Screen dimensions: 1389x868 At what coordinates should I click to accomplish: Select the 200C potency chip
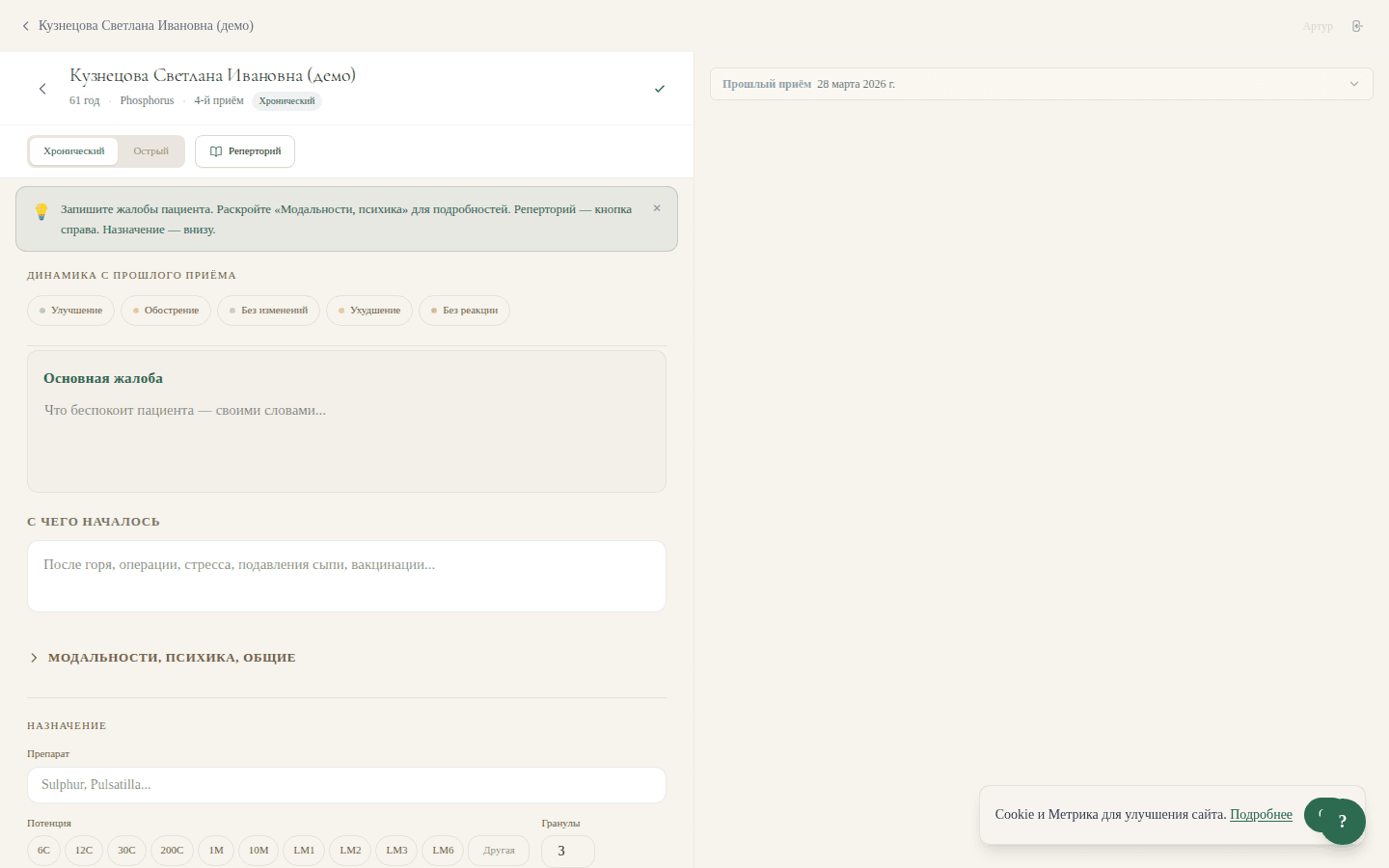[x=172, y=851]
